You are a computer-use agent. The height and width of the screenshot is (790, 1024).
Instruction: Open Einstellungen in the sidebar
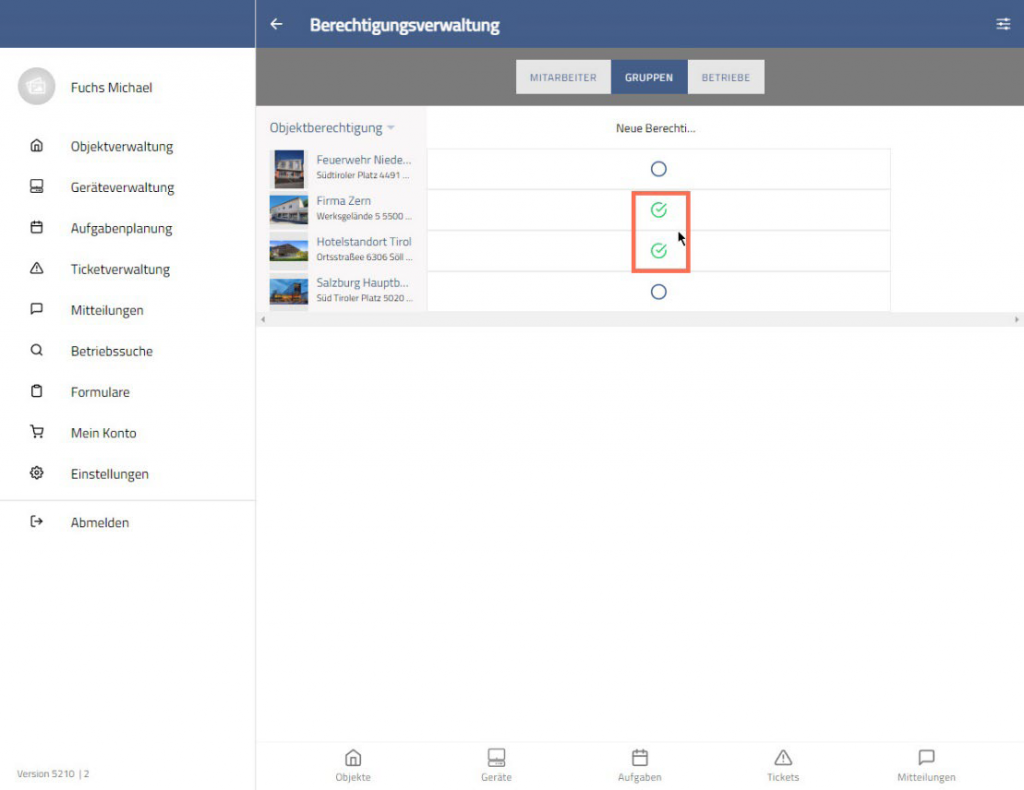point(109,474)
